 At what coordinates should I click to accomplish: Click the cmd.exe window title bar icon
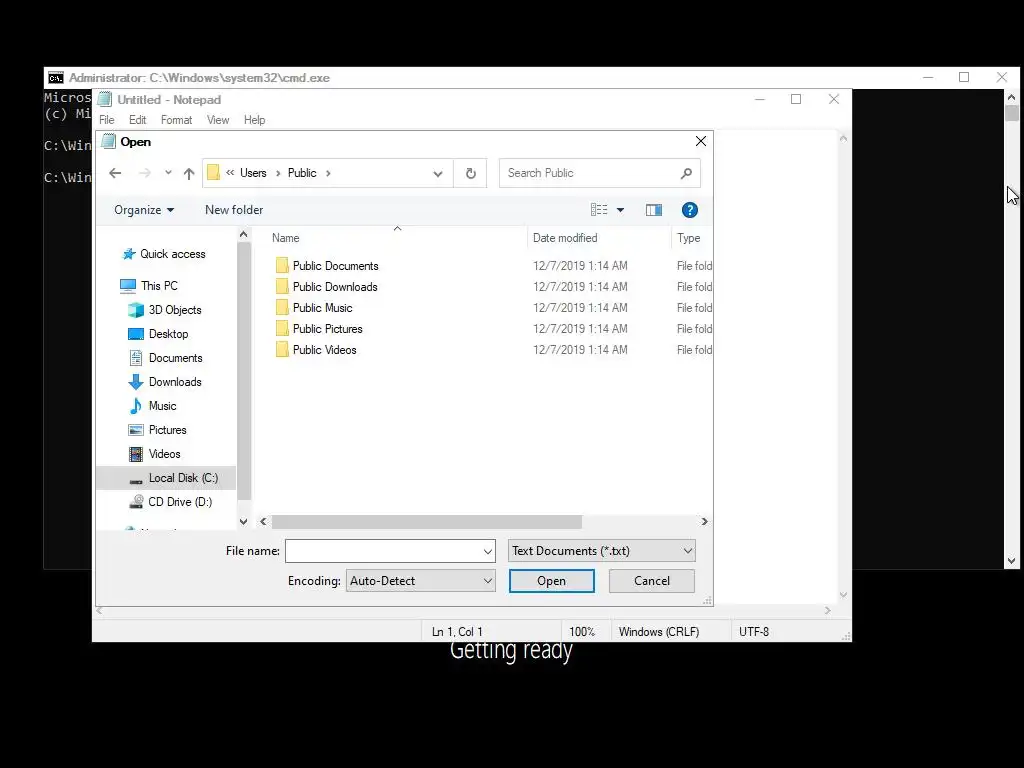[x=56, y=78]
